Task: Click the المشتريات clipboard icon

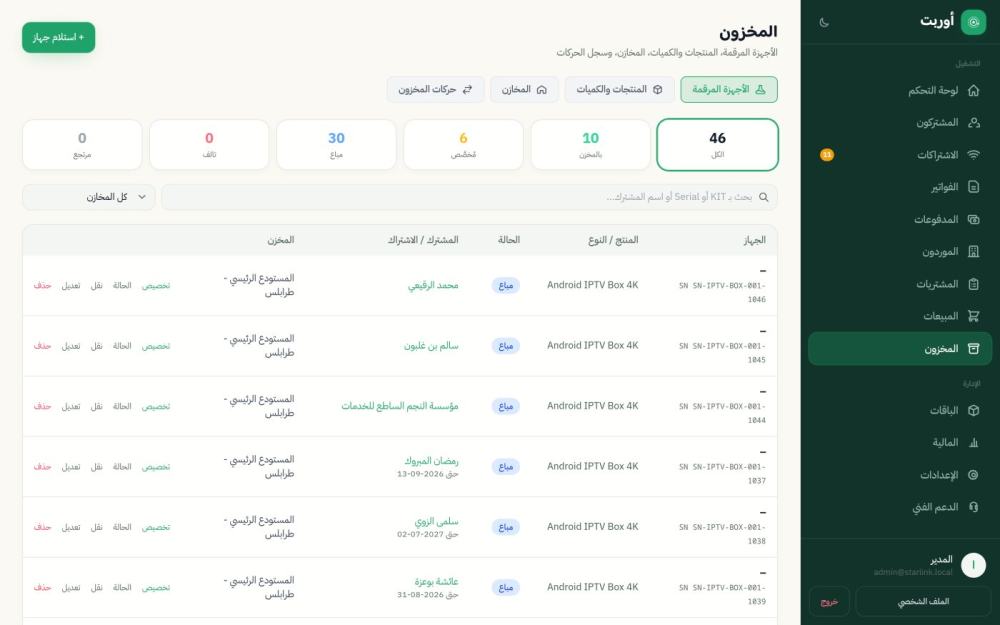Action: pyautogui.click(x=973, y=284)
